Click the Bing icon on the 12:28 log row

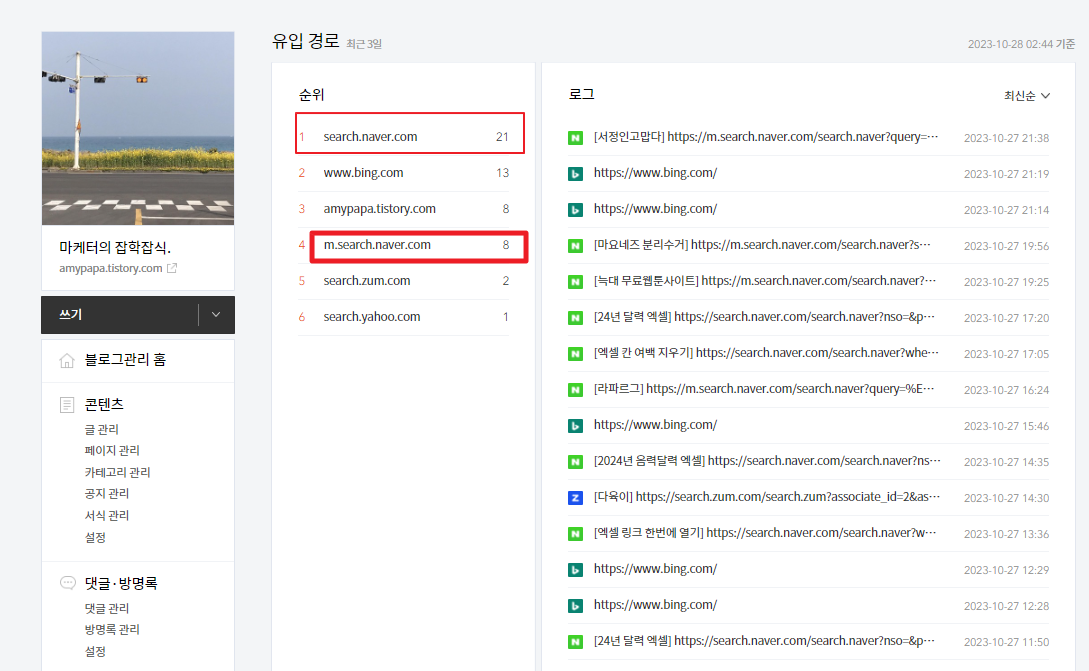575,606
